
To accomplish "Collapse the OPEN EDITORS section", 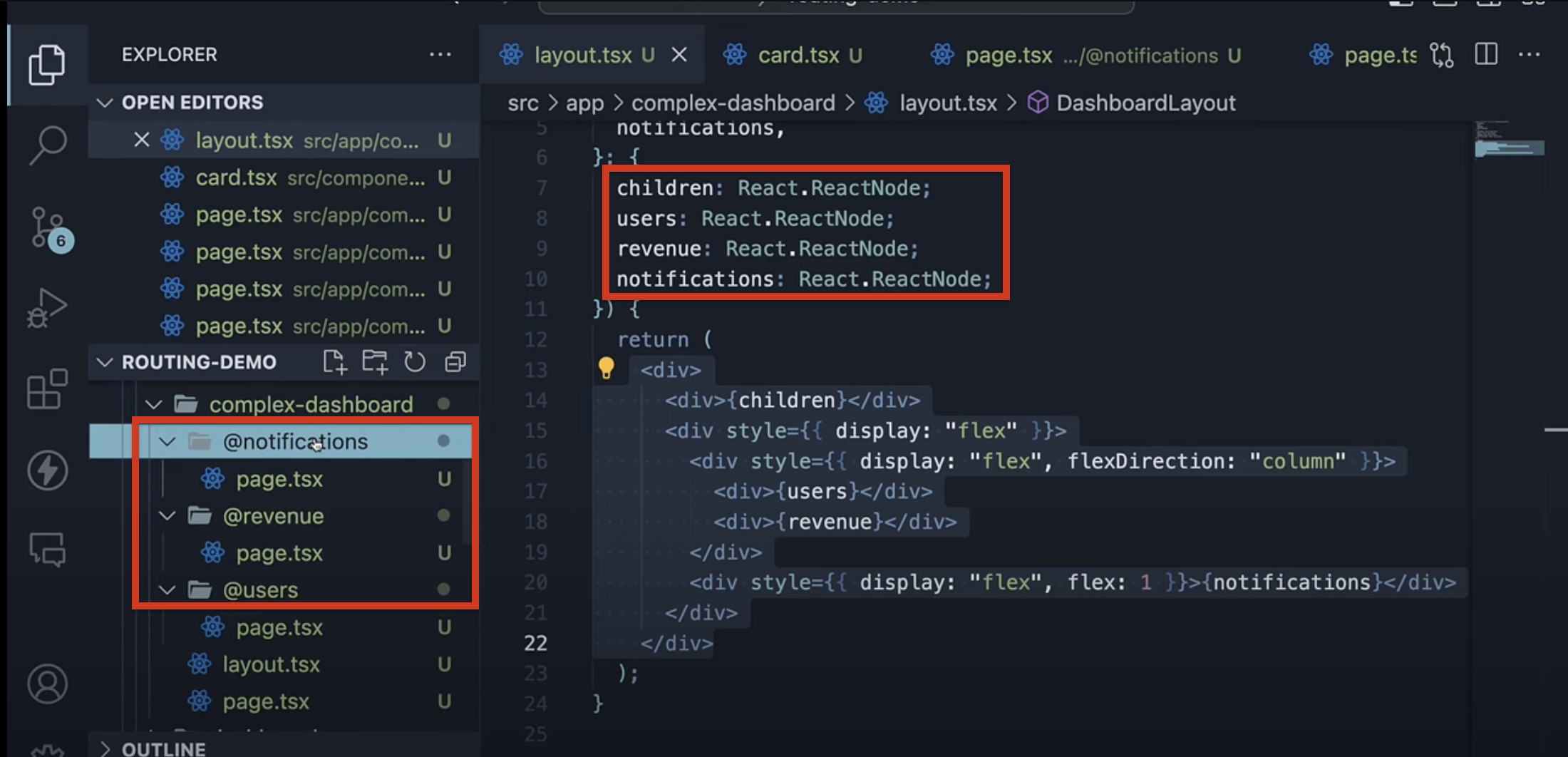I will coord(105,103).
